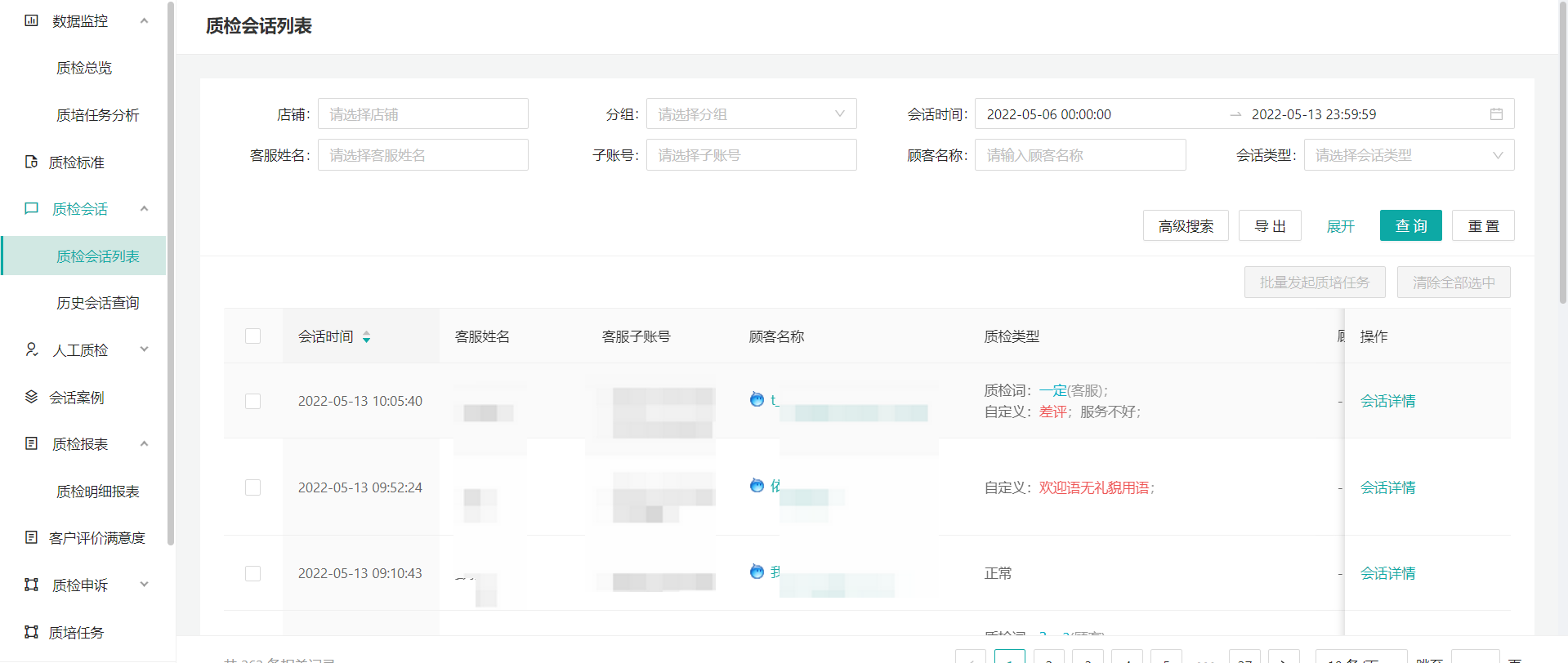The width and height of the screenshot is (1568, 663).
Task: Check the row 2022-05-13 09:10:43
Action: click(x=253, y=573)
